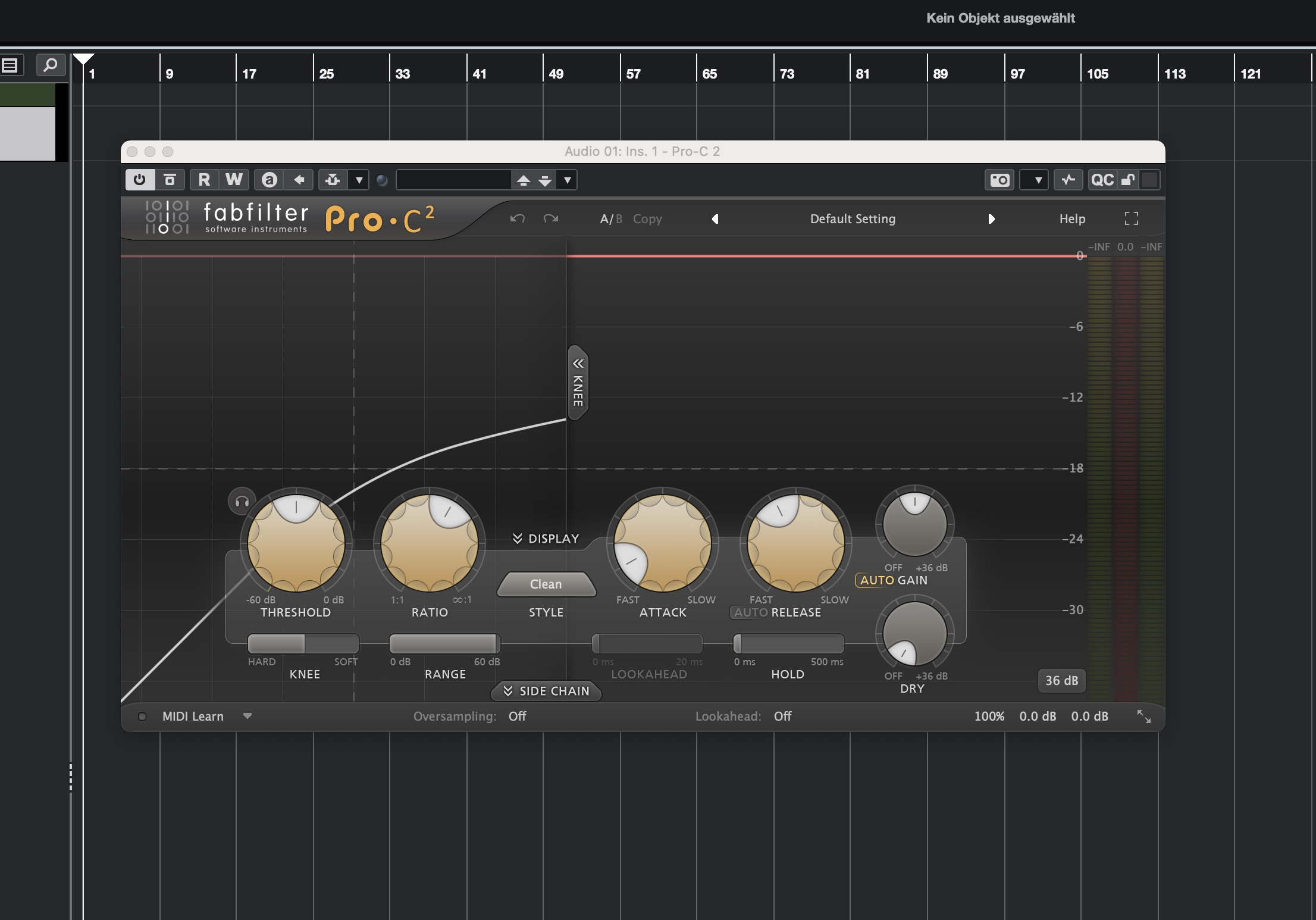Click the input level 0.0 dB value
This screenshot has height=920, width=1316.
pos(1038,716)
